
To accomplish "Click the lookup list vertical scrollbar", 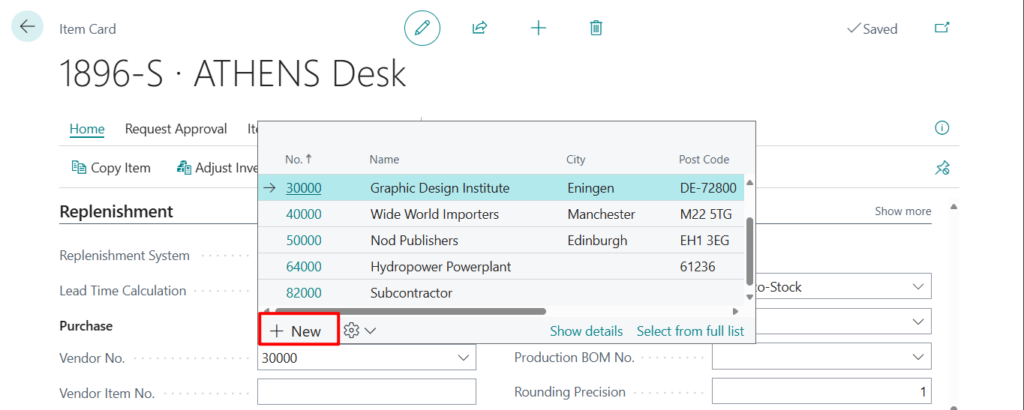I will click(750, 240).
